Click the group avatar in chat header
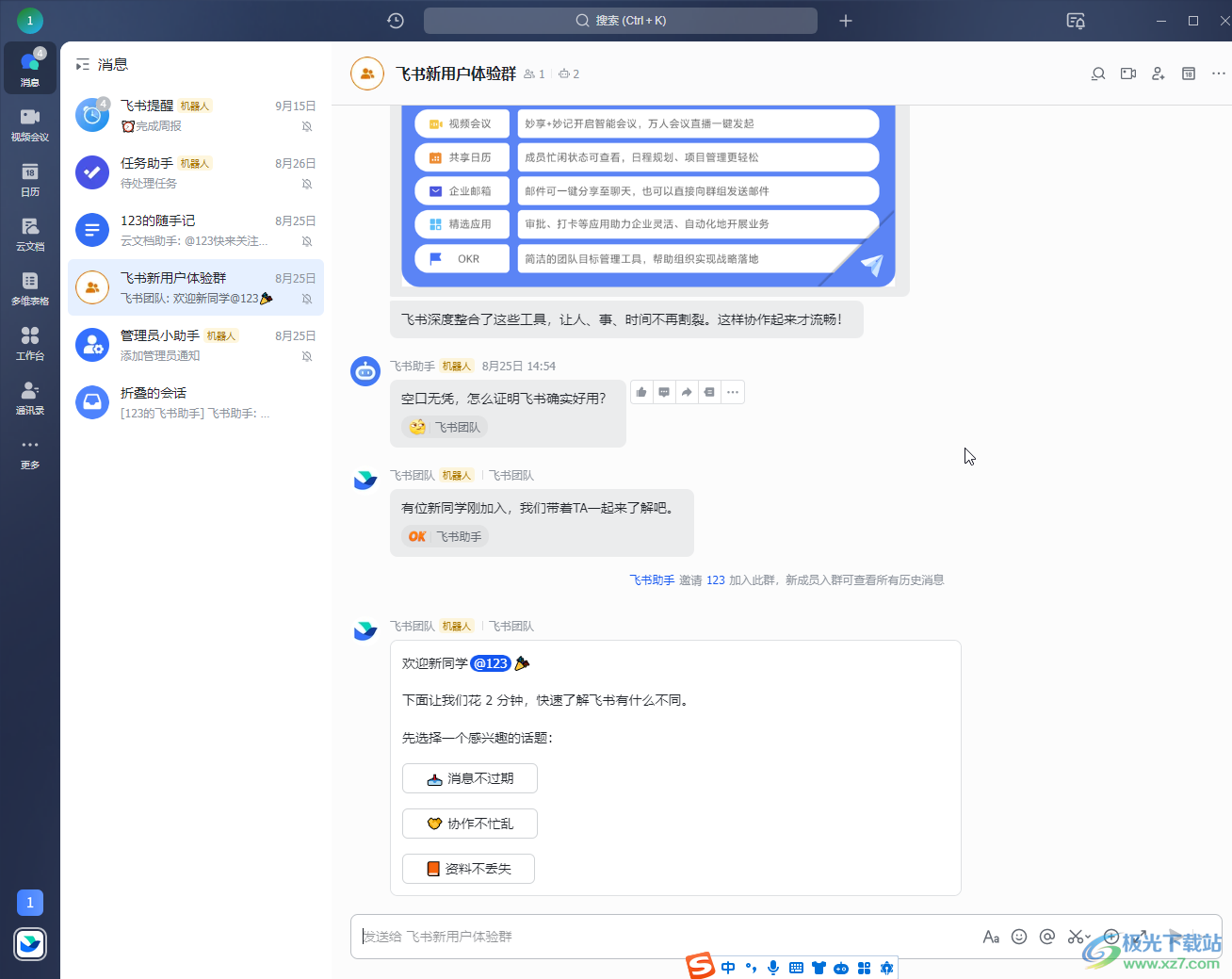This screenshot has width=1232, height=979. click(367, 73)
